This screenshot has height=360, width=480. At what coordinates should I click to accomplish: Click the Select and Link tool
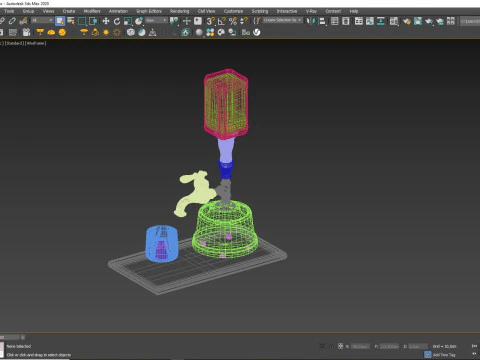point(1,21)
